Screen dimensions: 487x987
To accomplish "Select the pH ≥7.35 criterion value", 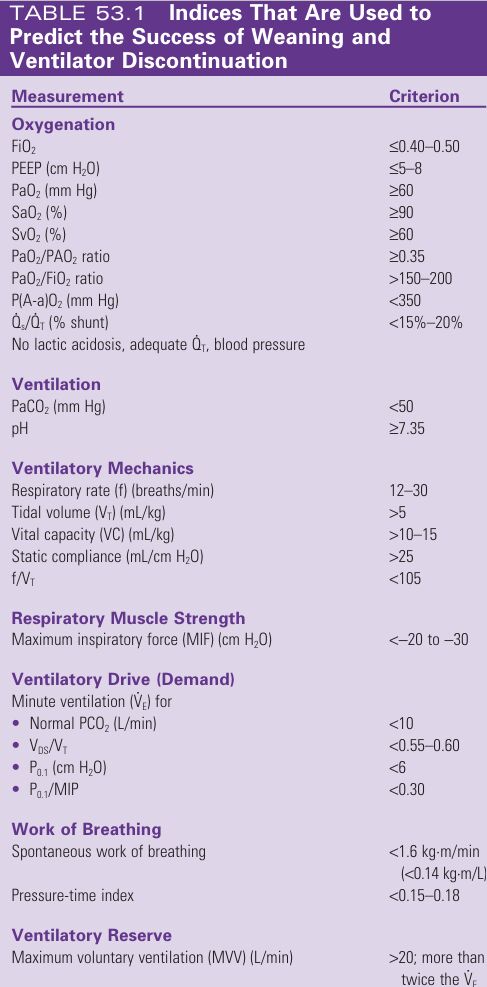I will (x=406, y=429).
